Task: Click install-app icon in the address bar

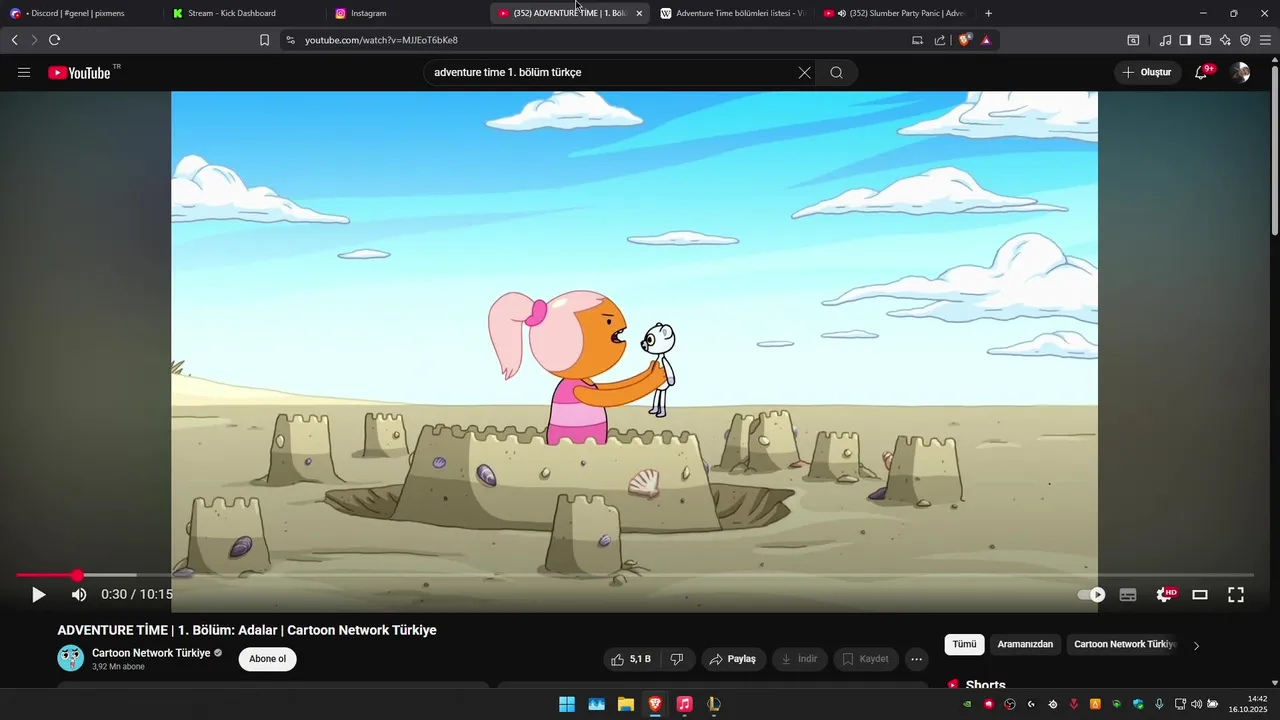Action: click(x=917, y=40)
